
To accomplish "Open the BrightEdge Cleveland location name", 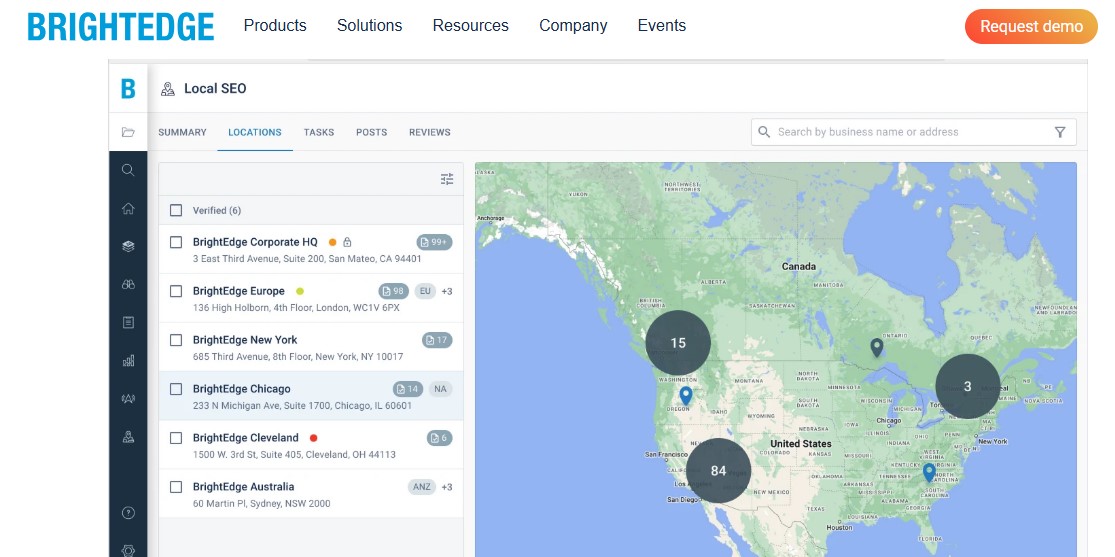I will coord(245,437).
